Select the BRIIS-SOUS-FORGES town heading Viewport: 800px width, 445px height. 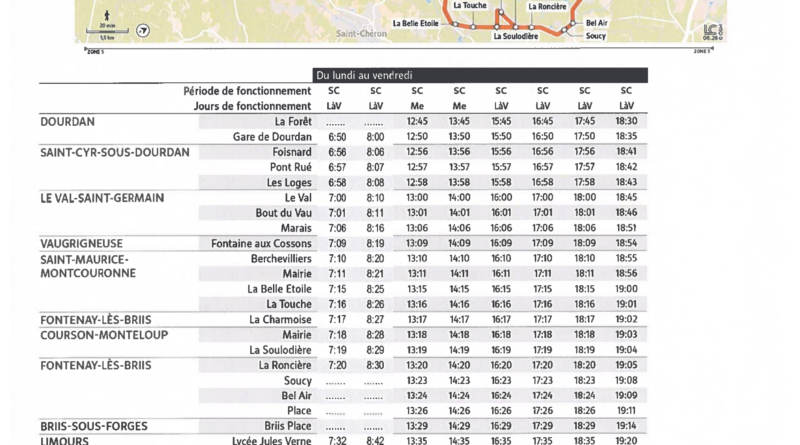click(94, 426)
